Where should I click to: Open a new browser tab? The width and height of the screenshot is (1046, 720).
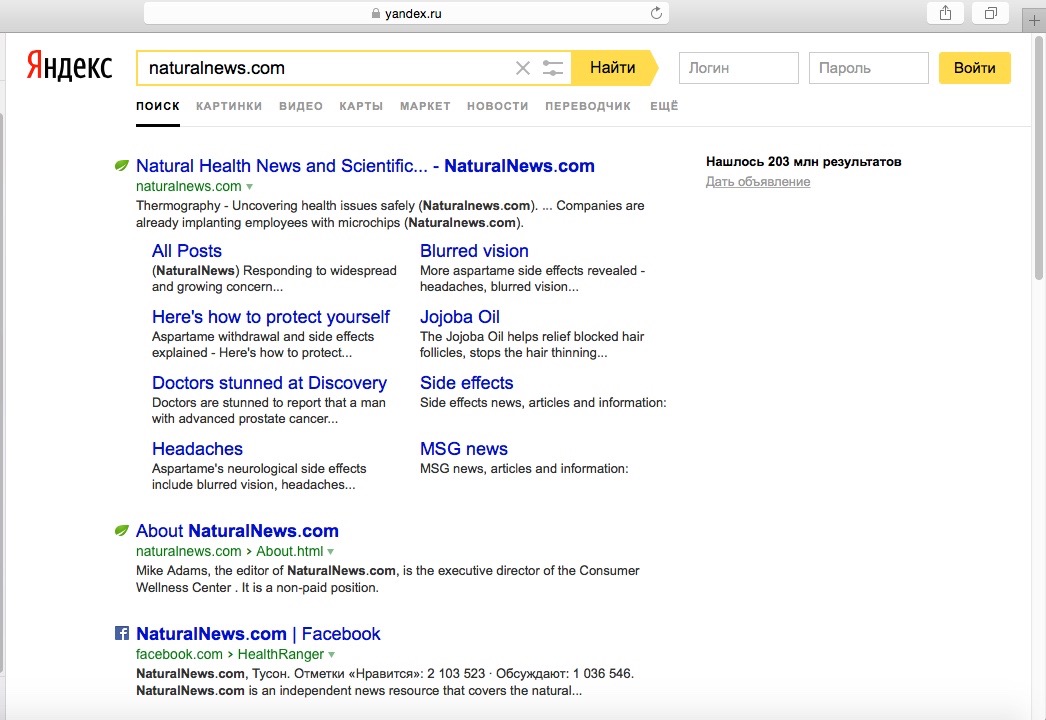click(1034, 20)
